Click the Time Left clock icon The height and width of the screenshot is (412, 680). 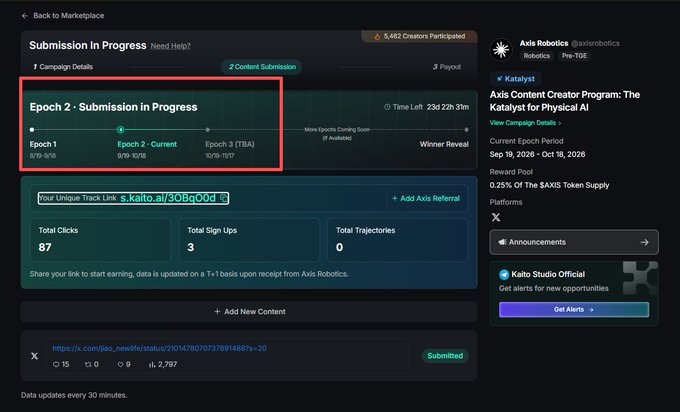[x=387, y=107]
